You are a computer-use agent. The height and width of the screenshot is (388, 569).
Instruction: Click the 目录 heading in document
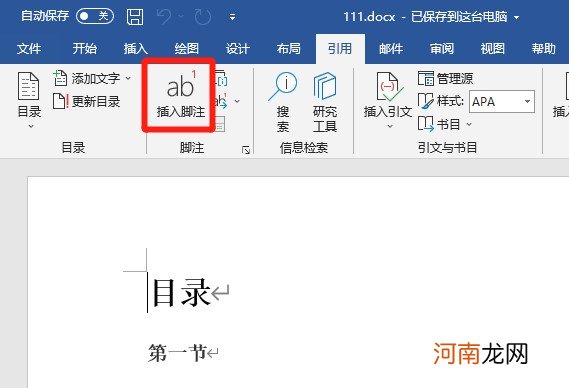point(181,293)
